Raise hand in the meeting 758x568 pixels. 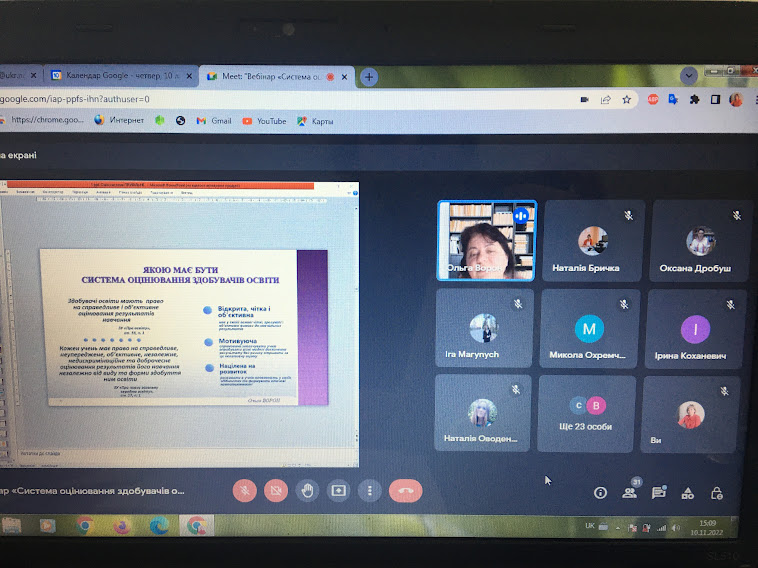coord(308,491)
